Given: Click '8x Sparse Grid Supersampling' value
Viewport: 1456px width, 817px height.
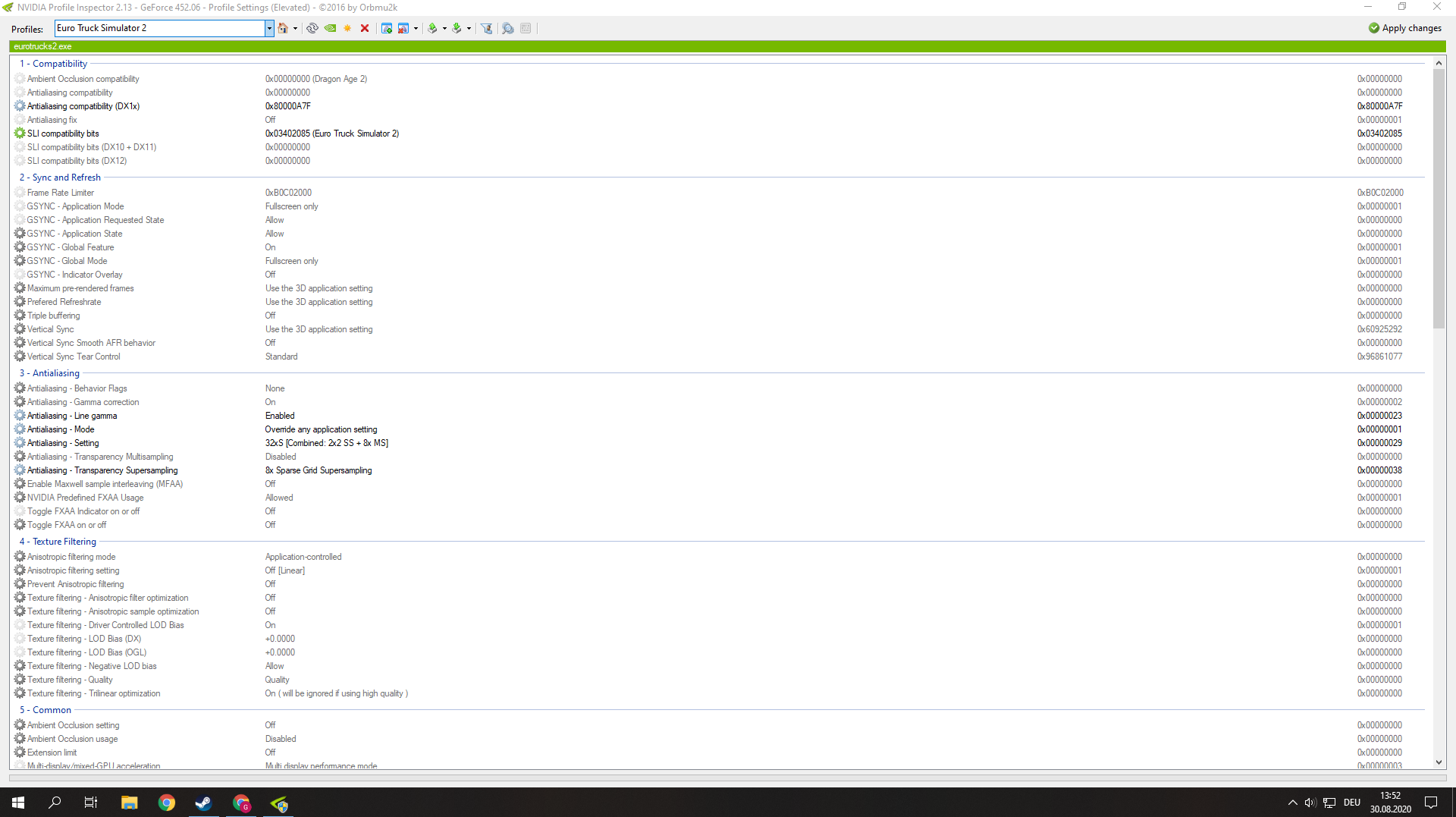Looking at the screenshot, I should tap(318, 470).
